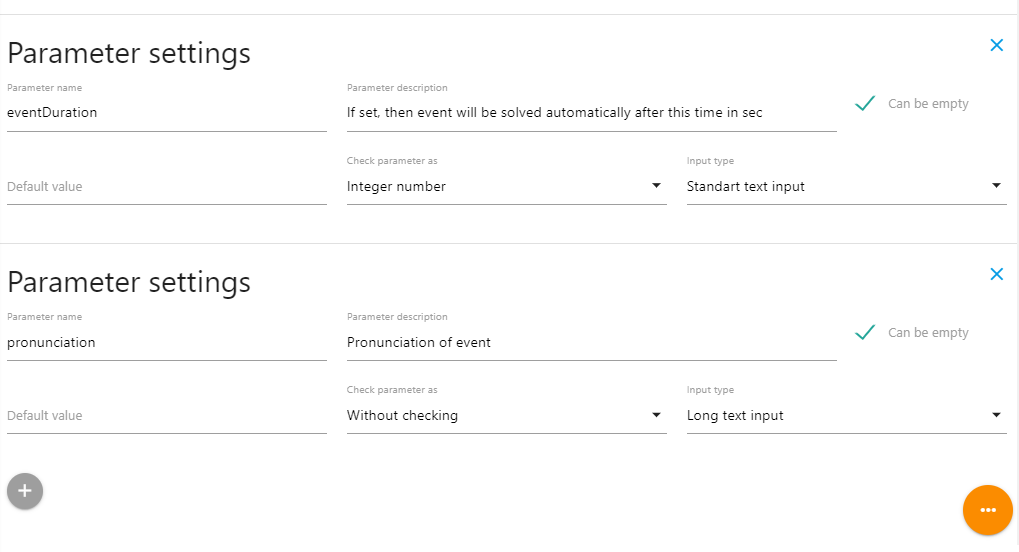The width and height of the screenshot is (1019, 552).
Task: Click the pronunciation parameter name field
Action: (166, 342)
